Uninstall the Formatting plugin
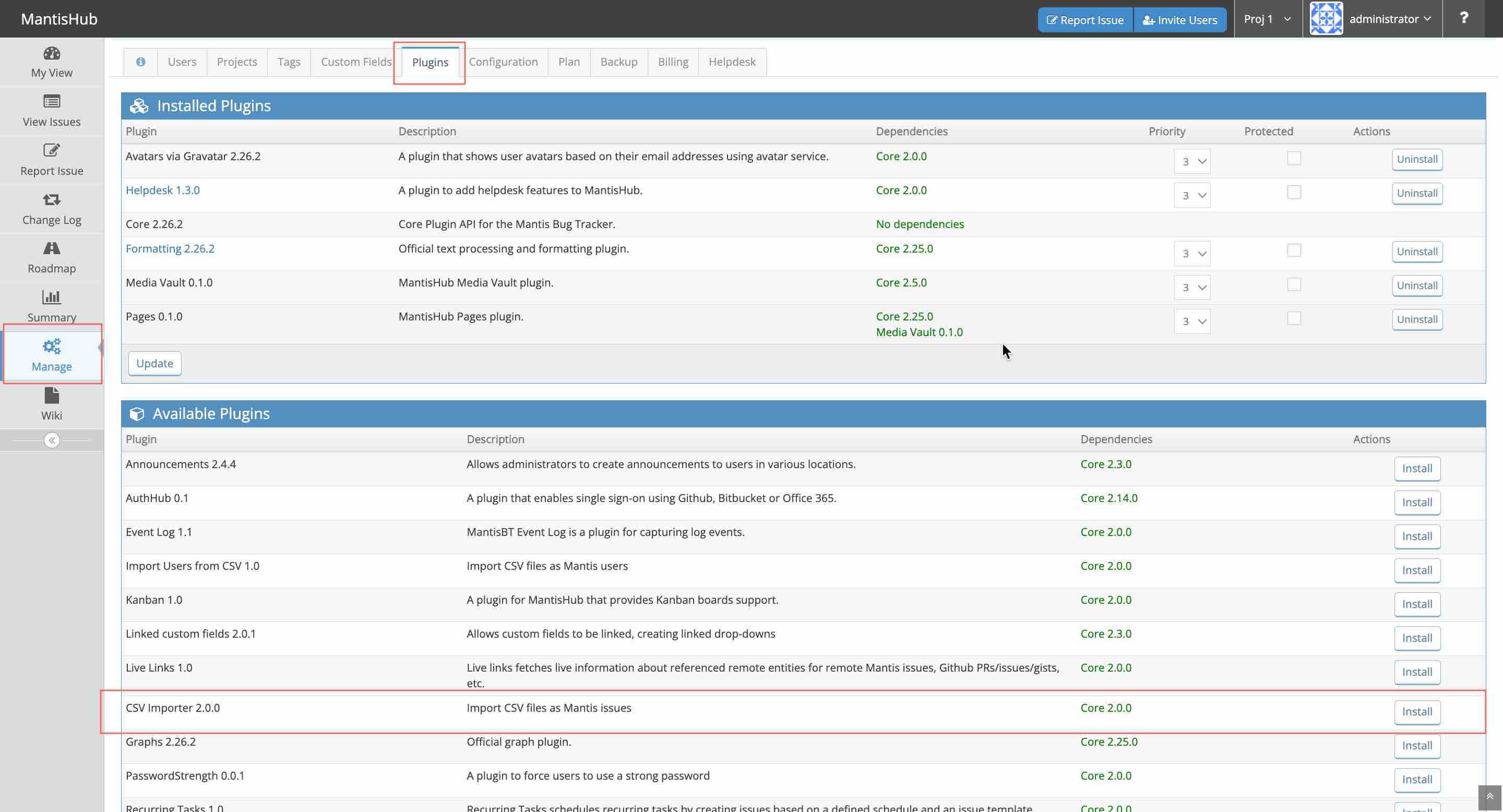Image resolution: width=1503 pixels, height=812 pixels. click(1417, 252)
